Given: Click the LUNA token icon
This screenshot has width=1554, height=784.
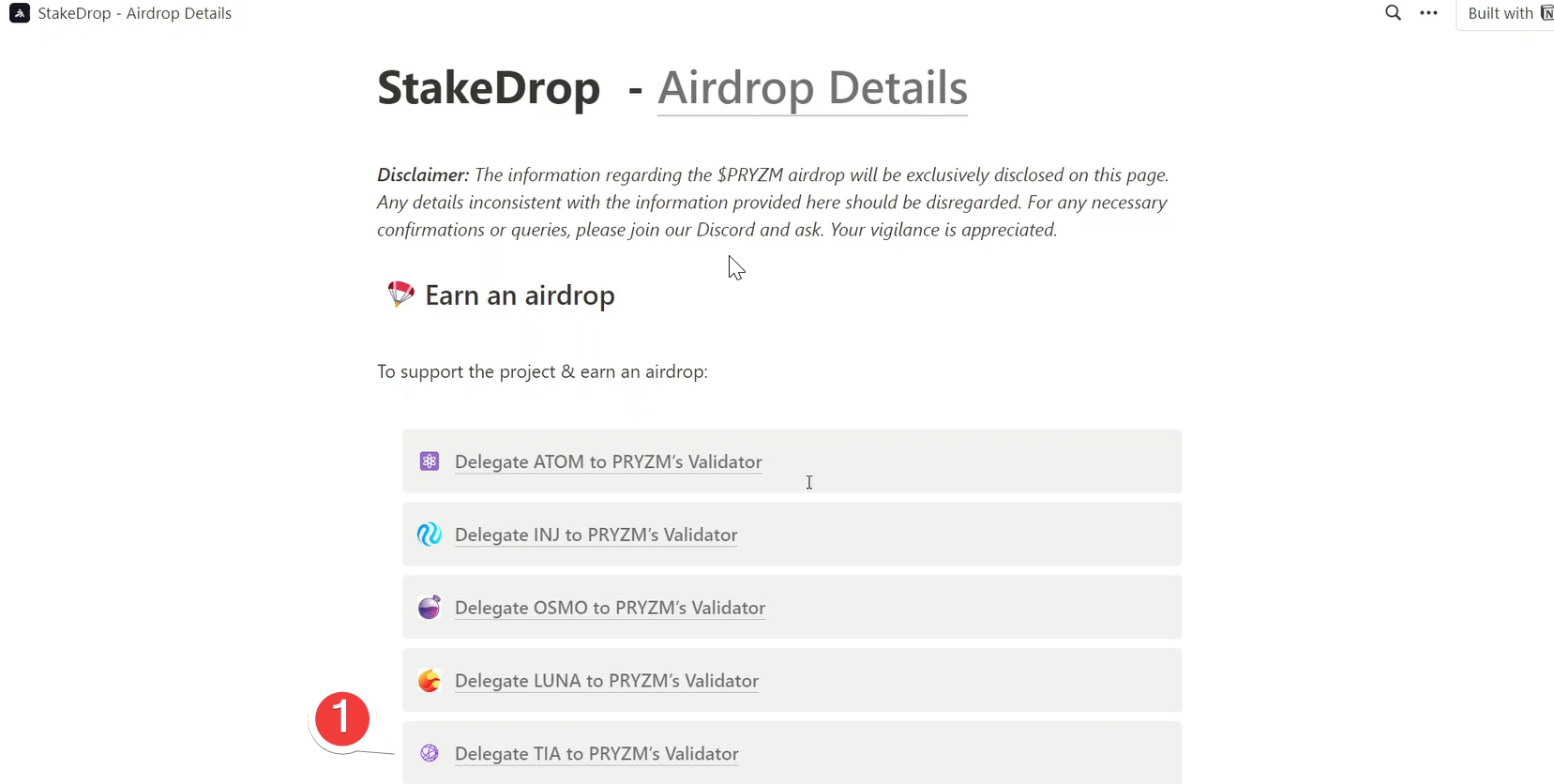Looking at the screenshot, I should pos(430,681).
